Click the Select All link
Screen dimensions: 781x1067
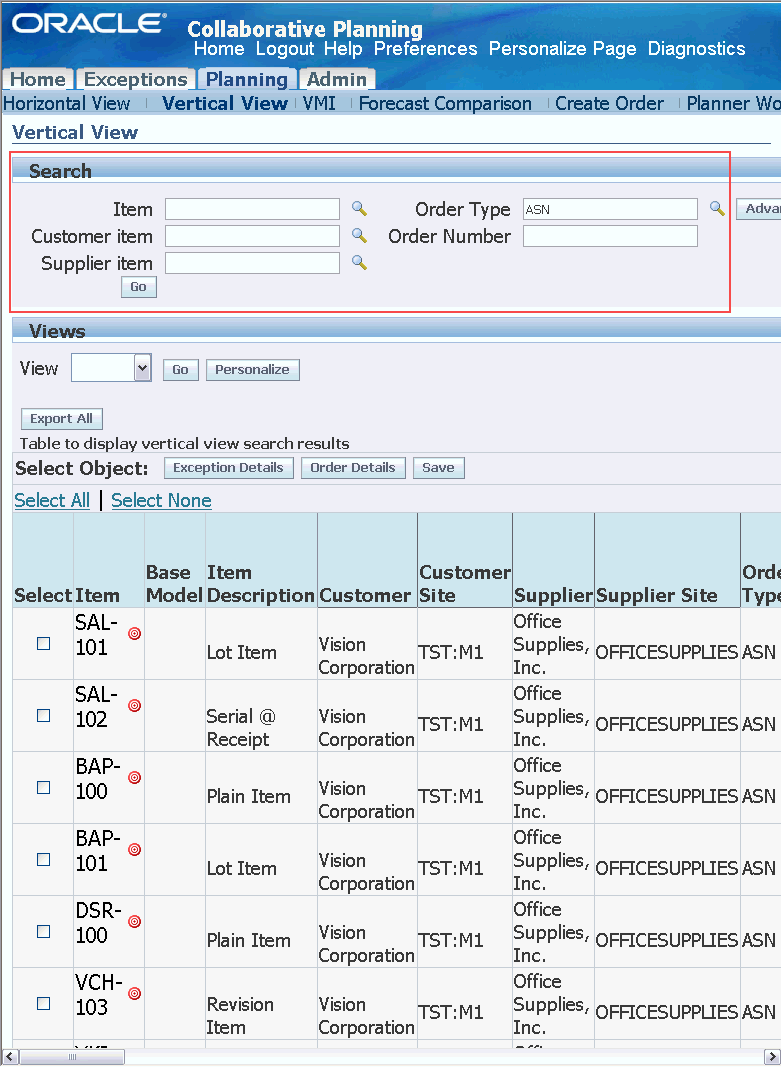click(x=52, y=500)
